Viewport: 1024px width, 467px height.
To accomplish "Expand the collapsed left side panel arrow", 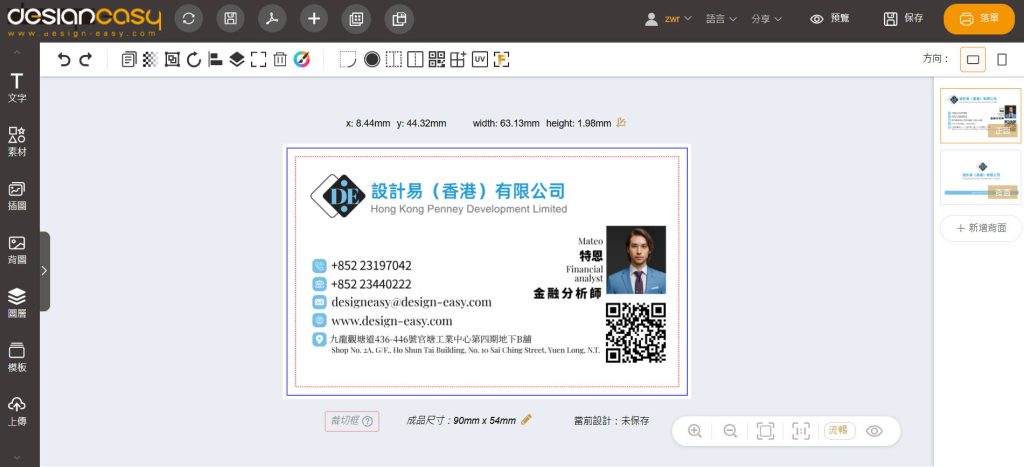I will coord(44,271).
